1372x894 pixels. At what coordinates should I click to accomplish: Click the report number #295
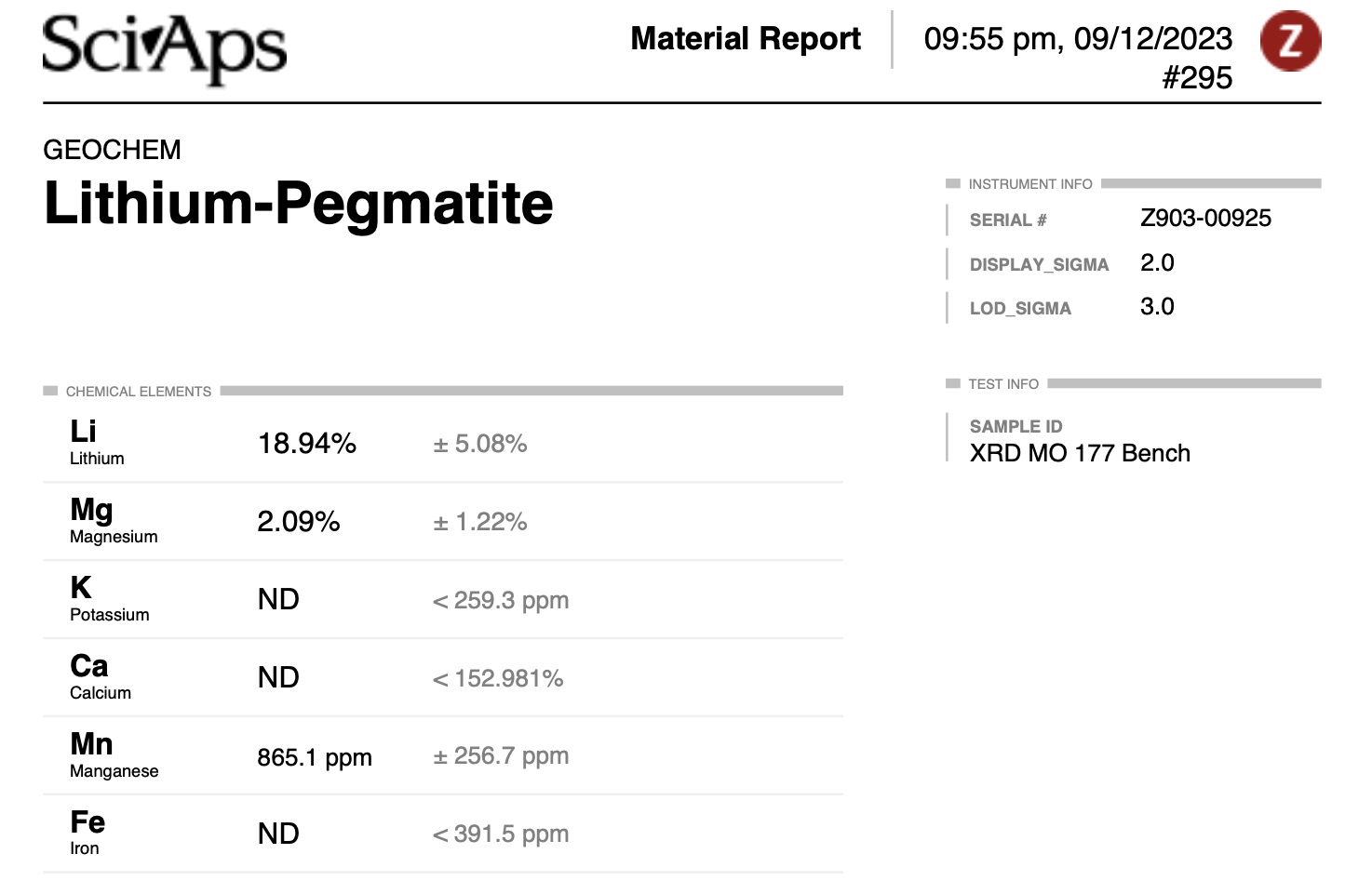(1197, 78)
